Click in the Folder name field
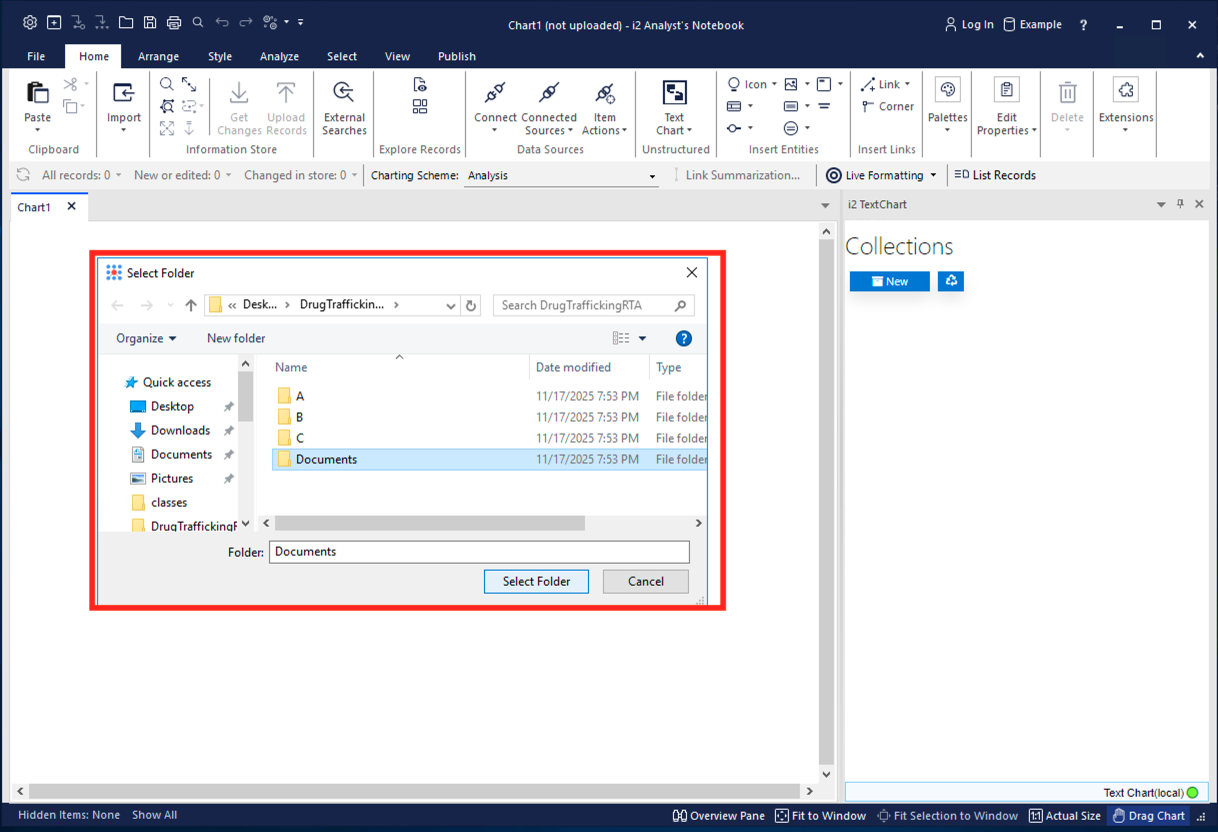This screenshot has height=832, width=1218. tap(479, 552)
